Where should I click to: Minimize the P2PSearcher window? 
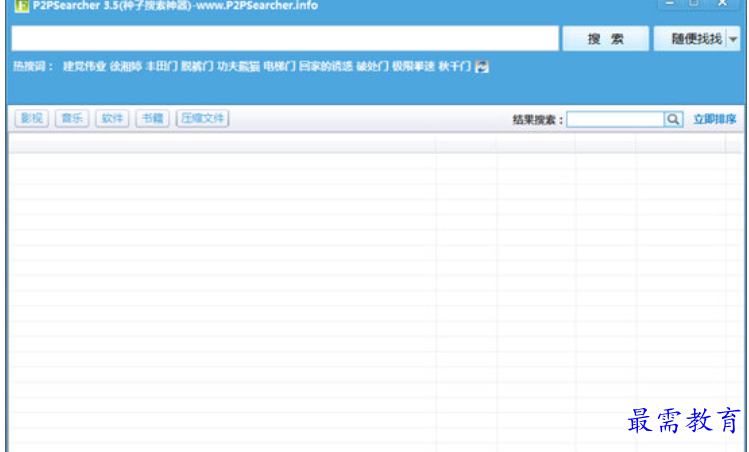(670, 4)
